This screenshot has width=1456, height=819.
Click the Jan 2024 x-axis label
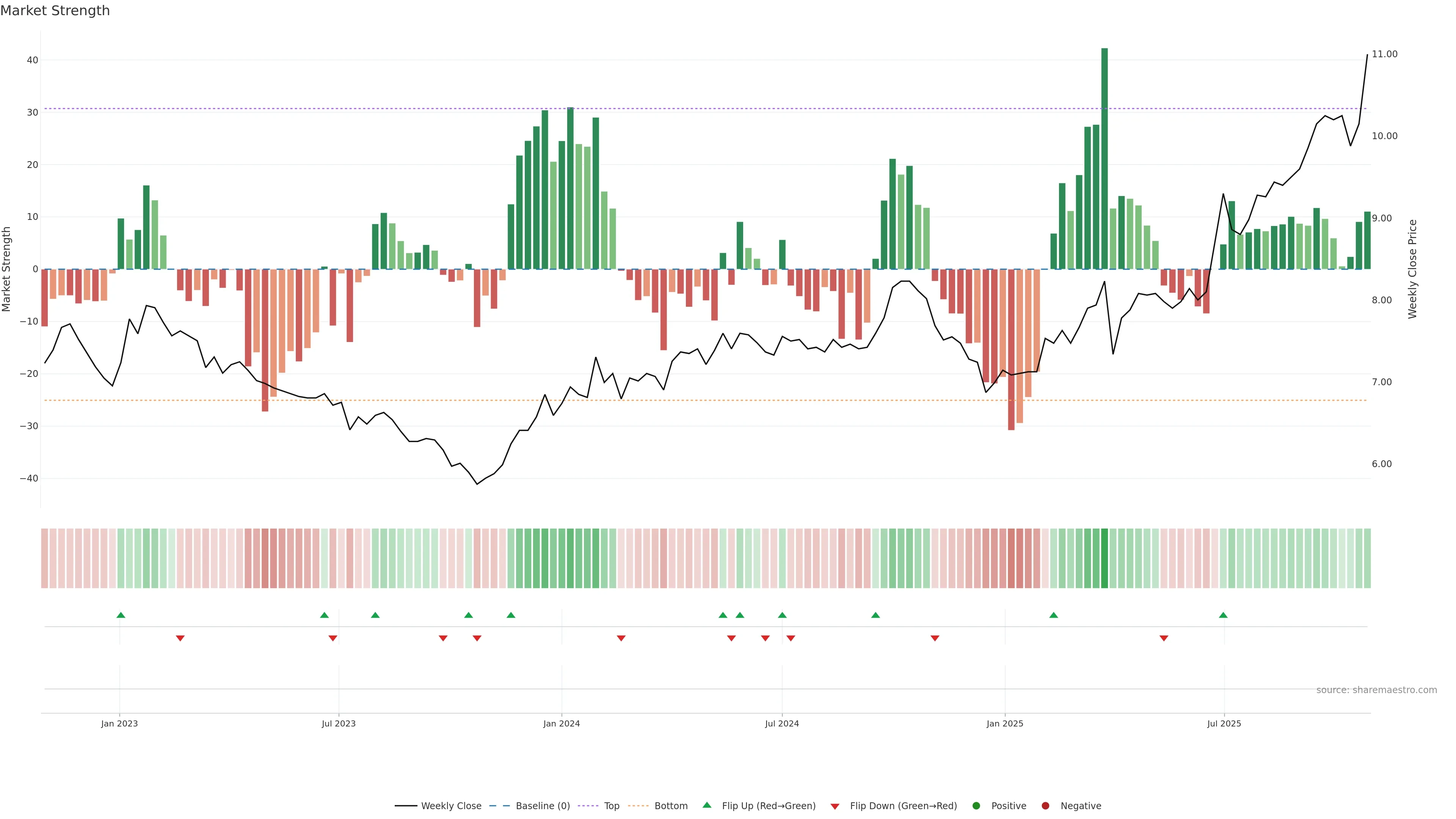(561, 723)
